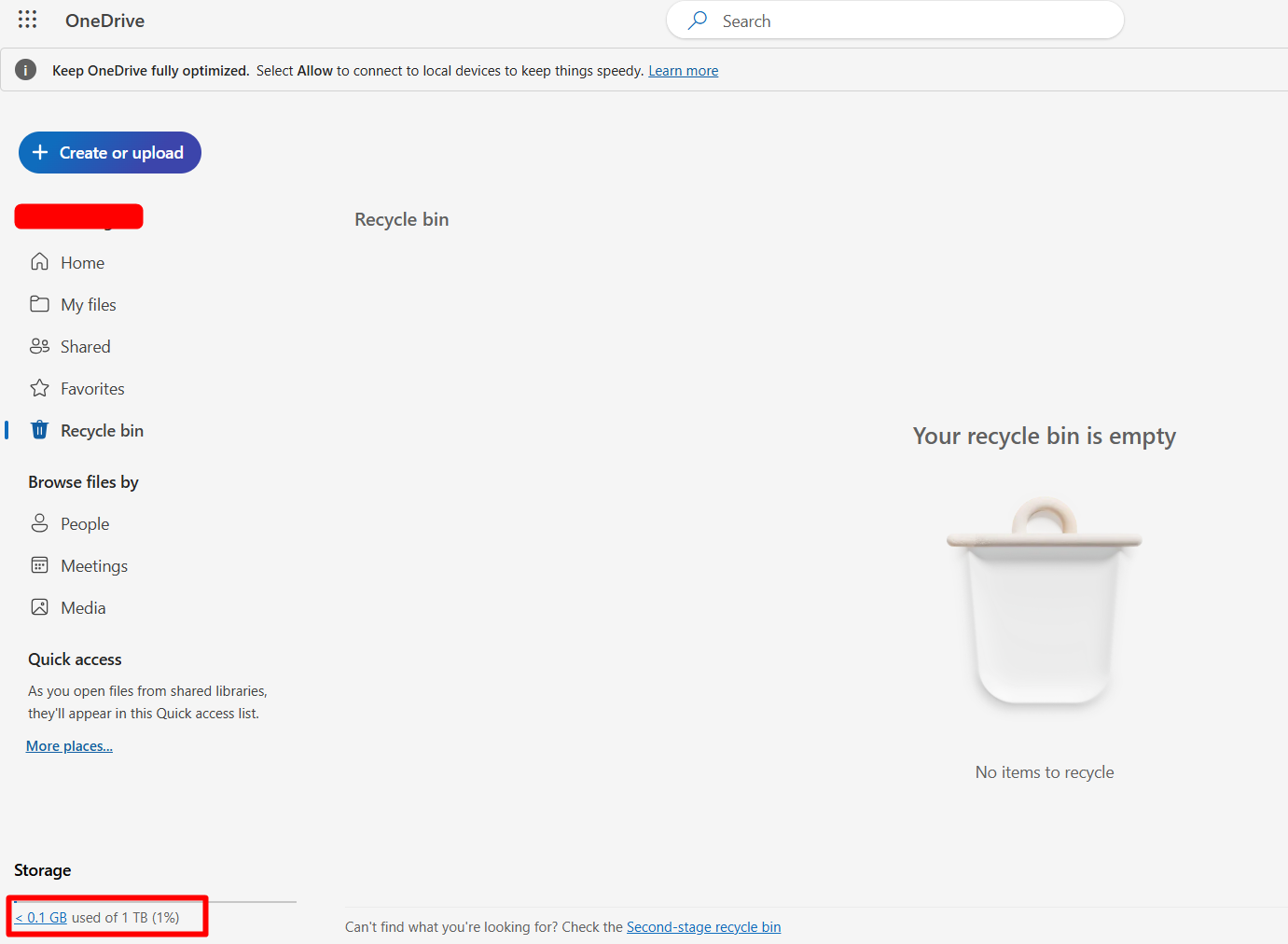Click the < 0.1 GB storage link
The height and width of the screenshot is (944, 1288).
(x=41, y=918)
